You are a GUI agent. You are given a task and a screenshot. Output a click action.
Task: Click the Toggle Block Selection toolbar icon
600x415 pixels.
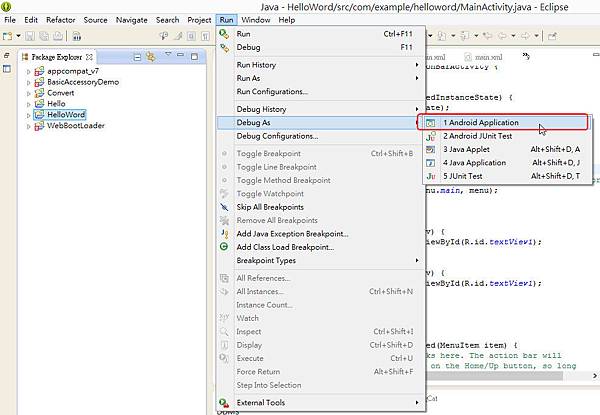[191, 36]
